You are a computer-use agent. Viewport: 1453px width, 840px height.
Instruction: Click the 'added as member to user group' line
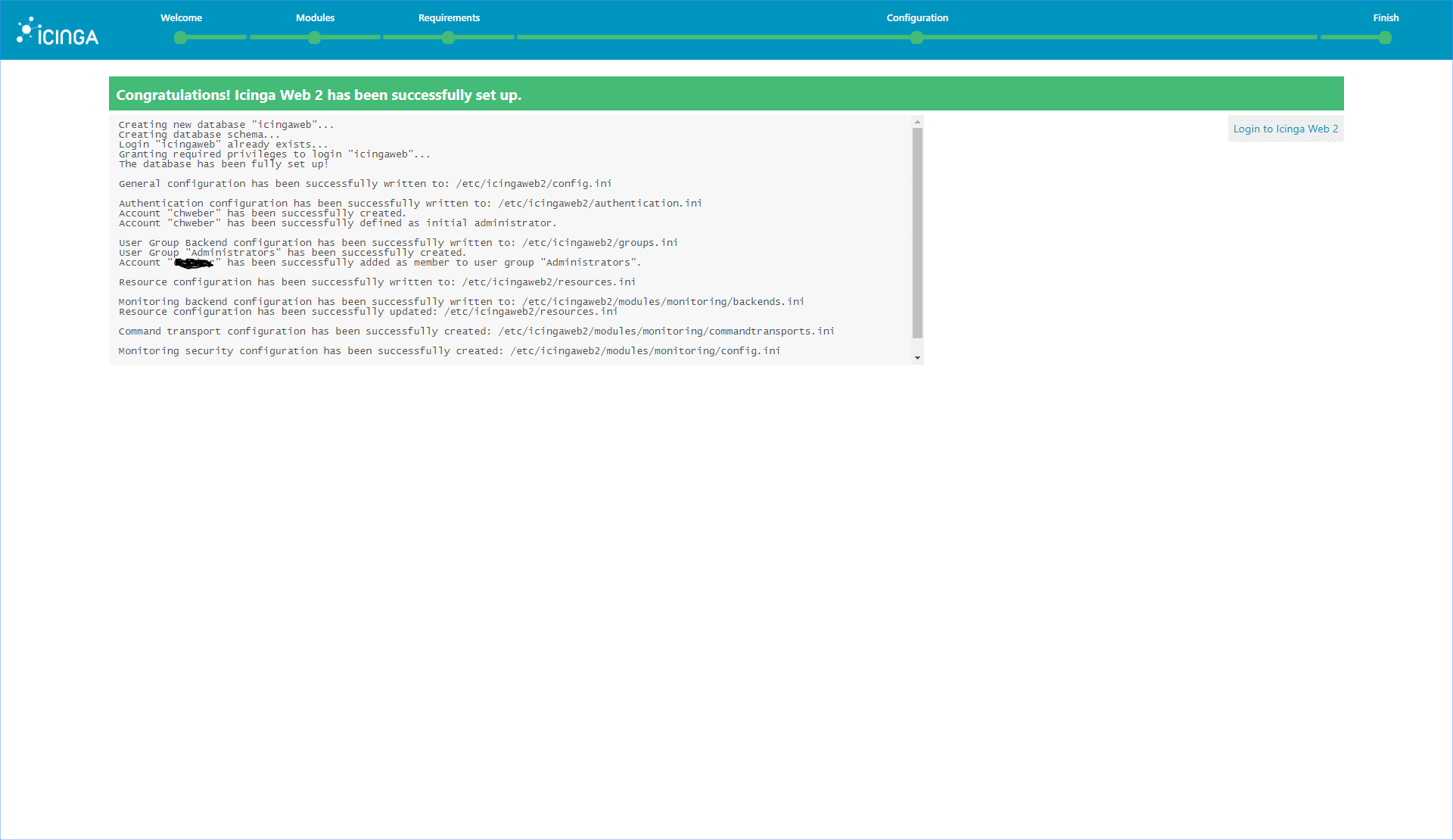(380, 262)
